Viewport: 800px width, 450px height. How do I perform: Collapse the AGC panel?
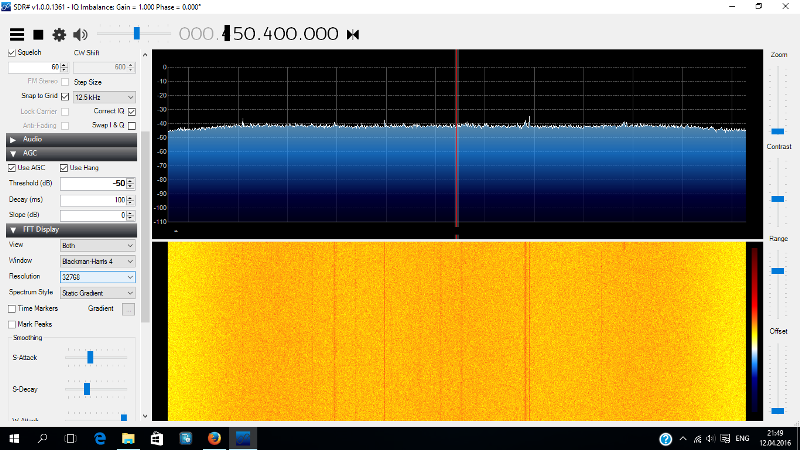point(71,153)
